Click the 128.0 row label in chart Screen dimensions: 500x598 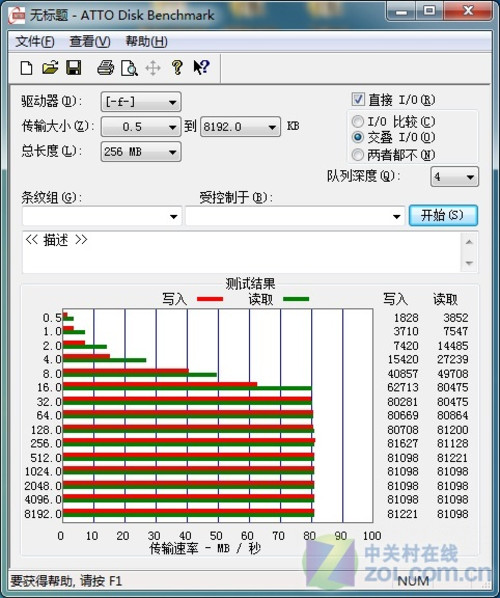pos(46,429)
